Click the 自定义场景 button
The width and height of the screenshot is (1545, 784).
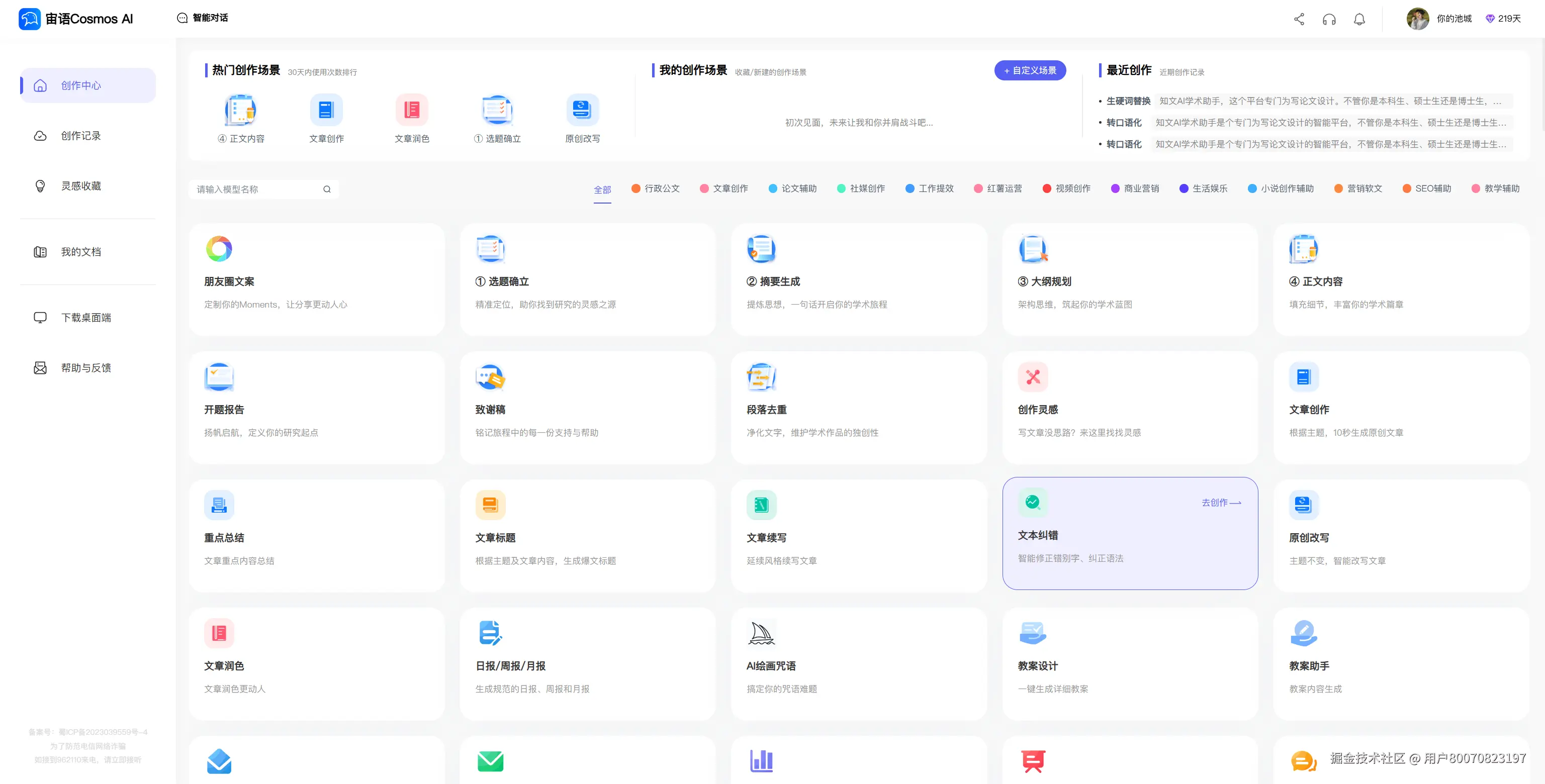coord(1030,71)
